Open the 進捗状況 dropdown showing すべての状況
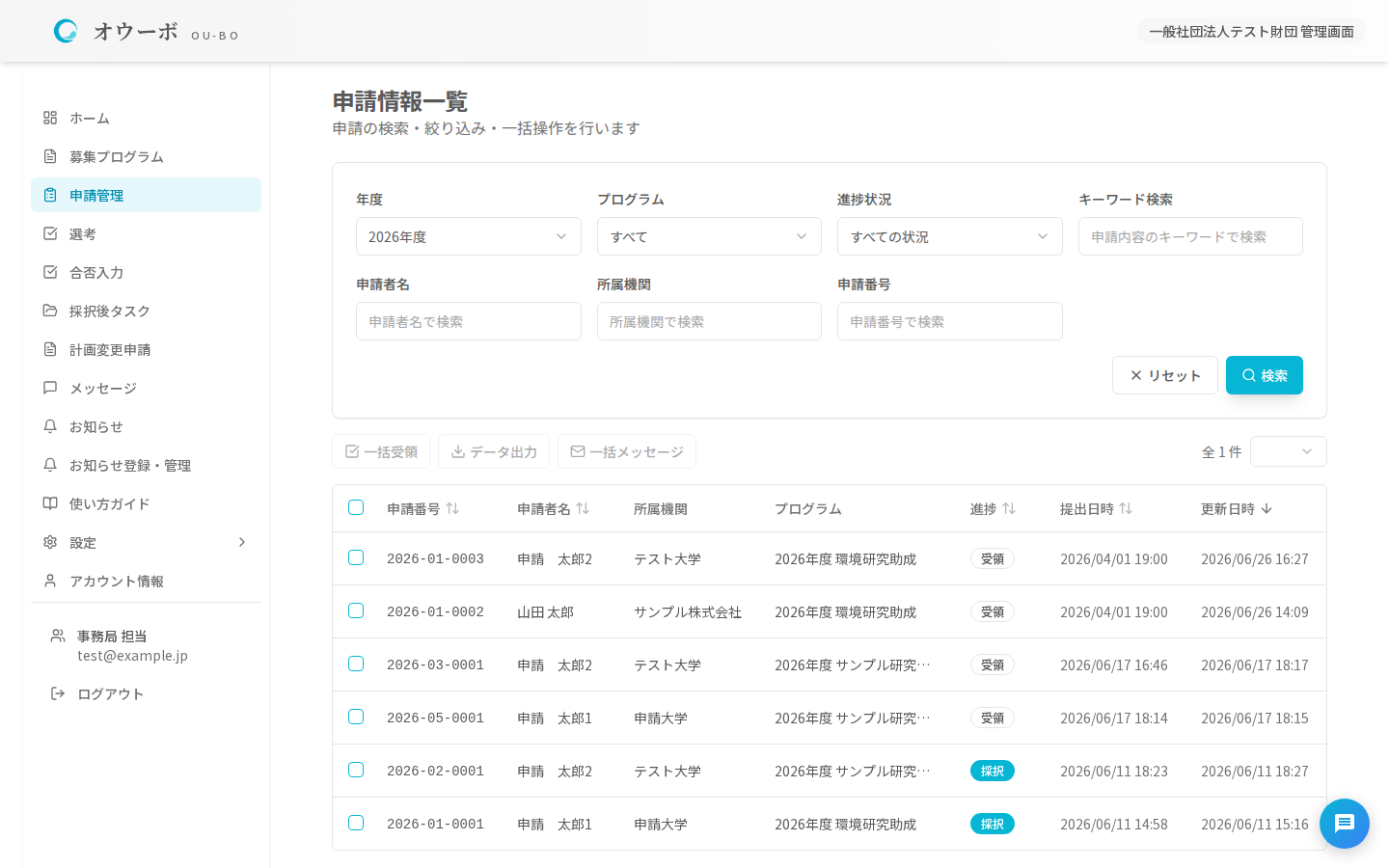 (950, 236)
